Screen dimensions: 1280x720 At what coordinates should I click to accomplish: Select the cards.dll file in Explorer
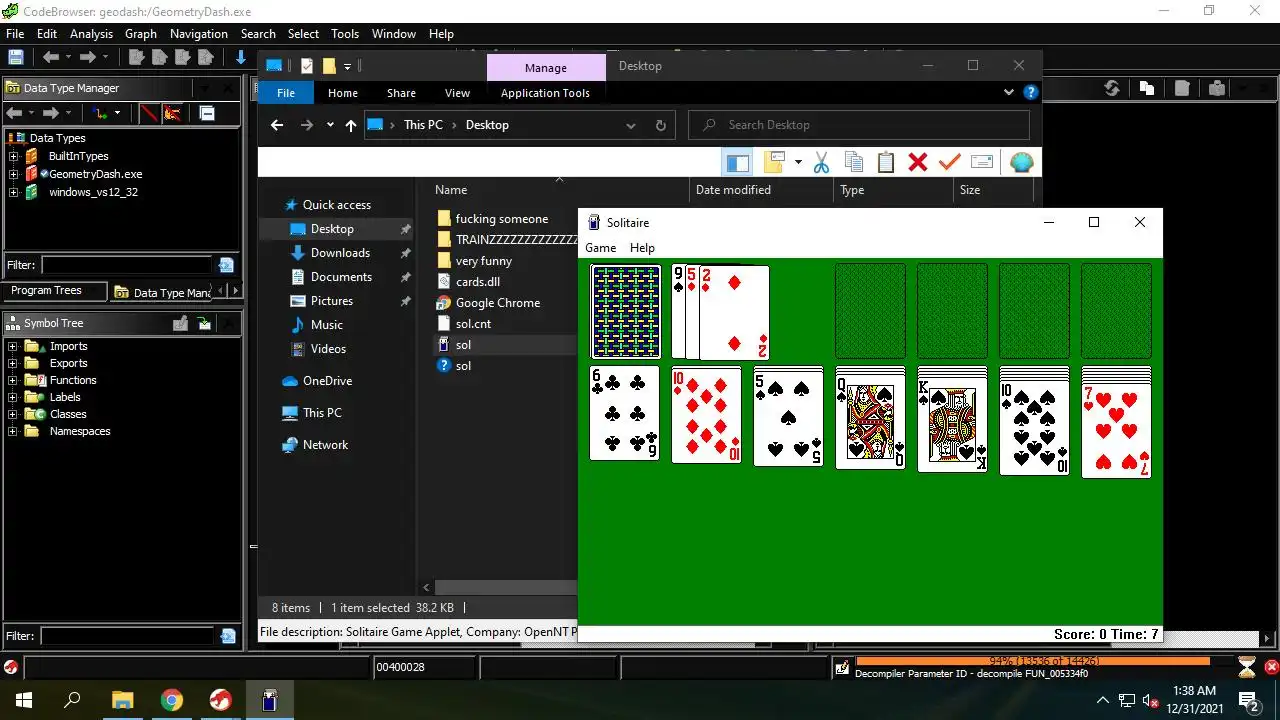[478, 282]
